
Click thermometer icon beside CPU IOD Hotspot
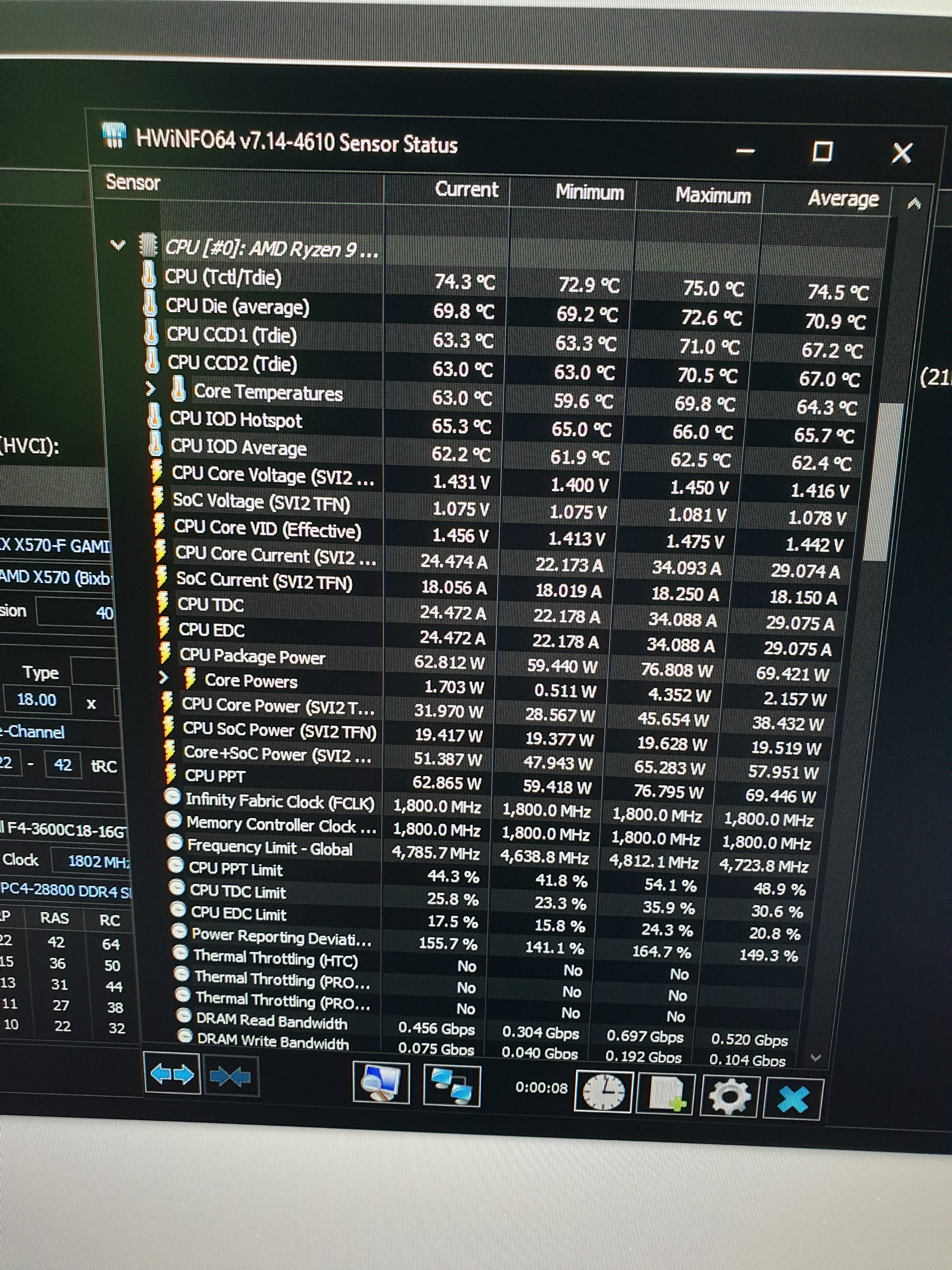(x=154, y=417)
